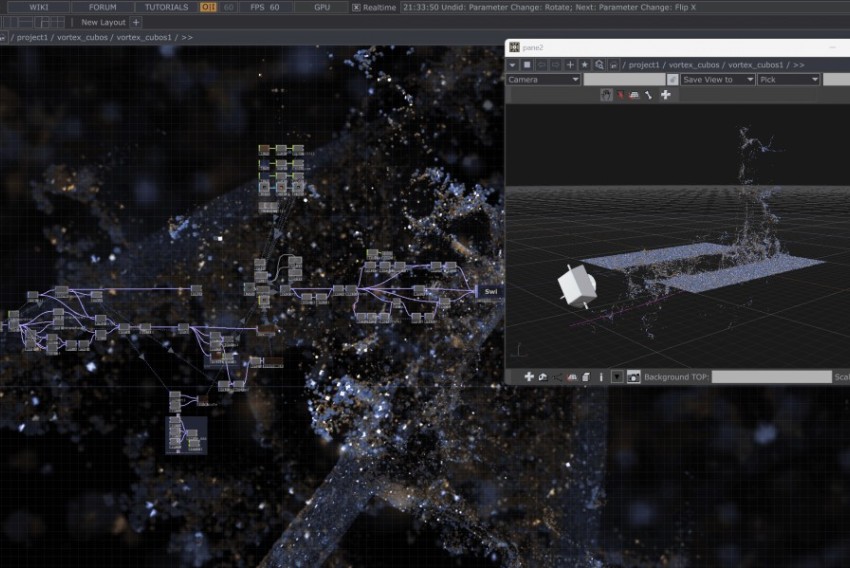850x568 pixels.
Task: Click the stop square icon in pane2
Action: point(527,64)
